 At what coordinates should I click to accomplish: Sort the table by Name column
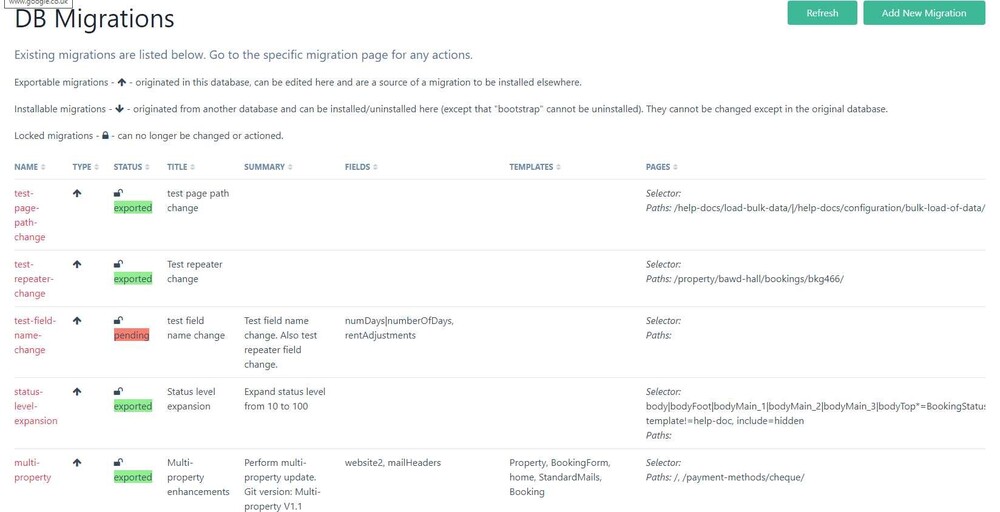click(x=30, y=167)
